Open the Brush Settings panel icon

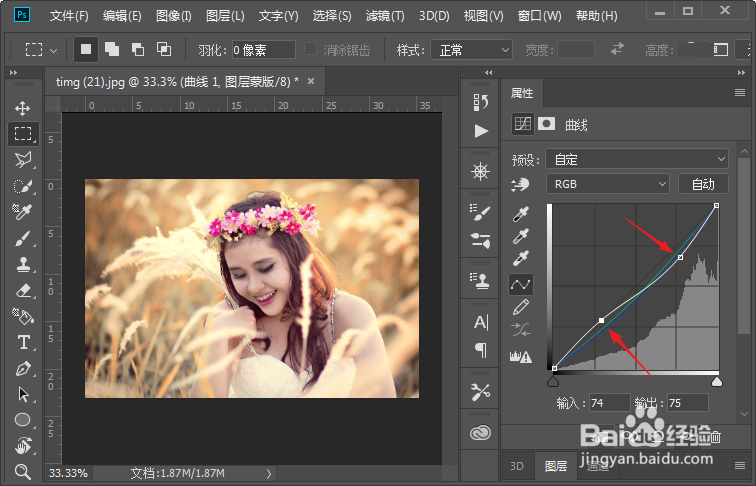[481, 213]
